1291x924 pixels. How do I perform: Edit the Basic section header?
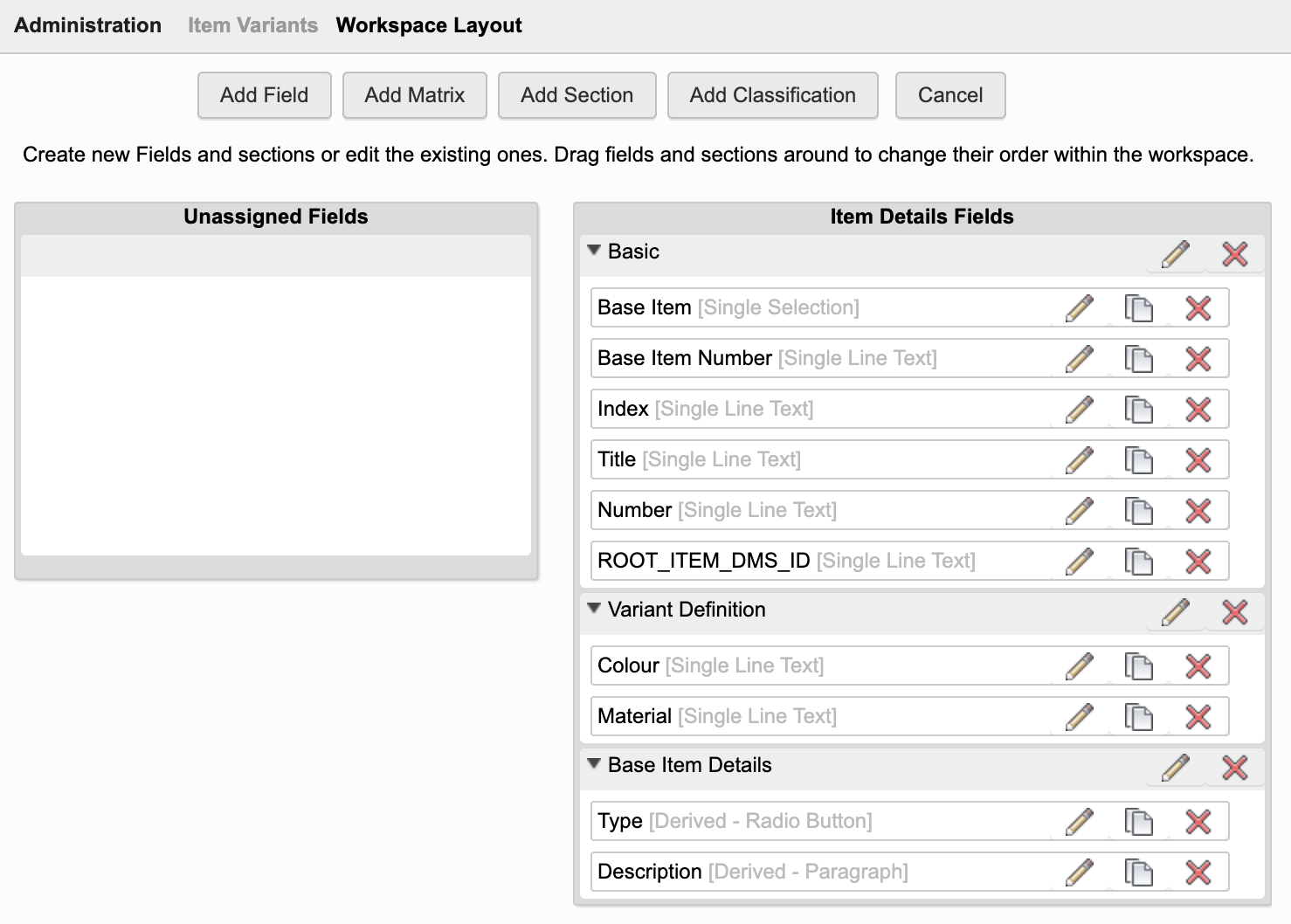1176,254
